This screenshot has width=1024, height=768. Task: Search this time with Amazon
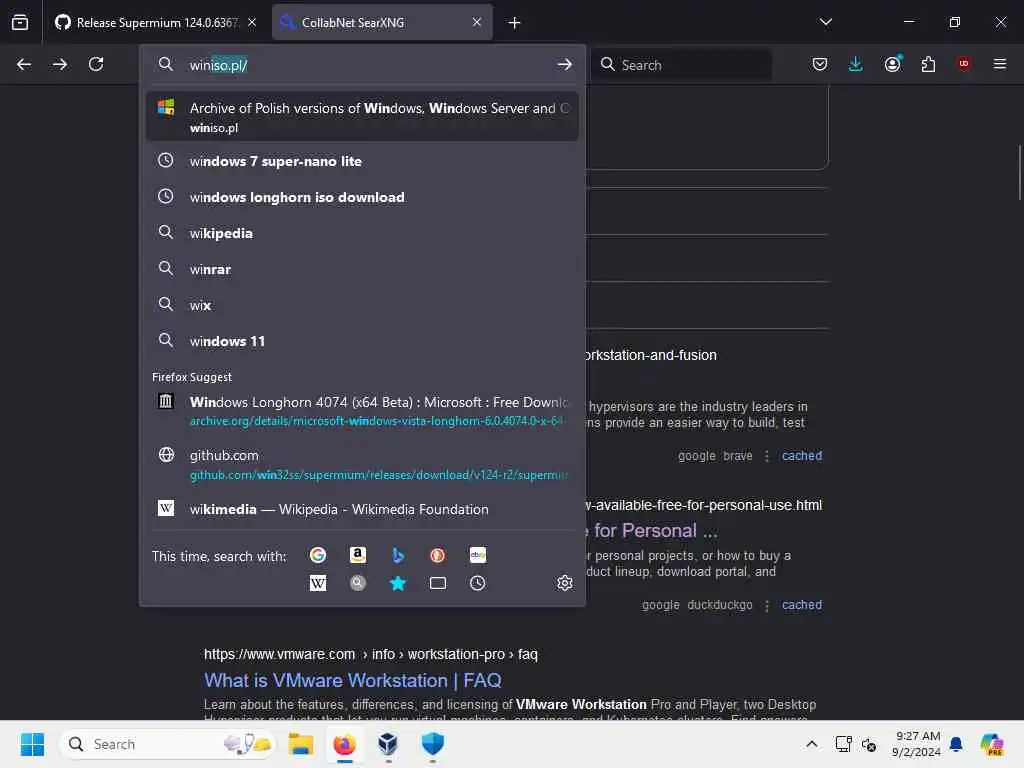point(357,555)
